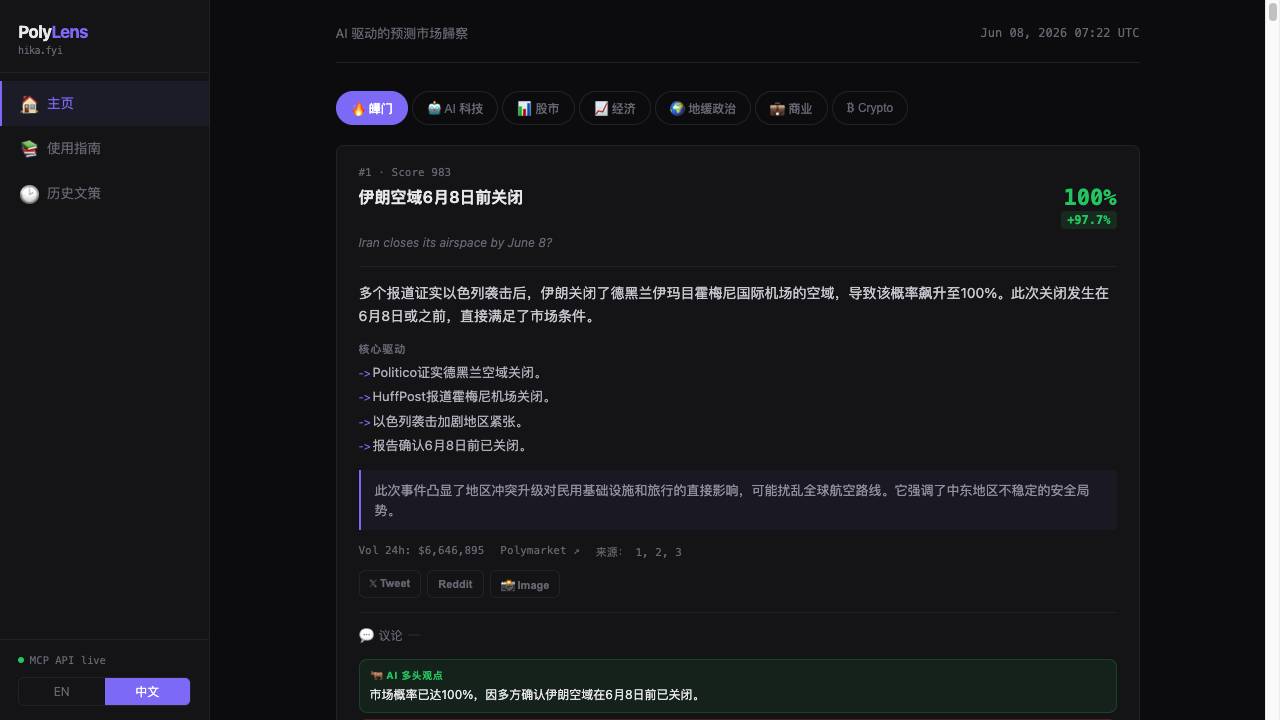The width and height of the screenshot is (1280, 720).
Task: Switch language to 中文
Action: pyautogui.click(x=147, y=692)
